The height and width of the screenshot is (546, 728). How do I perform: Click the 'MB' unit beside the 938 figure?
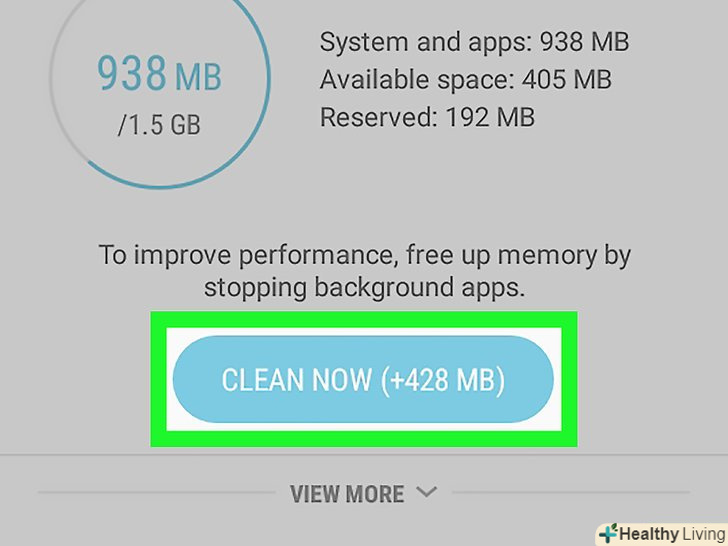point(198,77)
